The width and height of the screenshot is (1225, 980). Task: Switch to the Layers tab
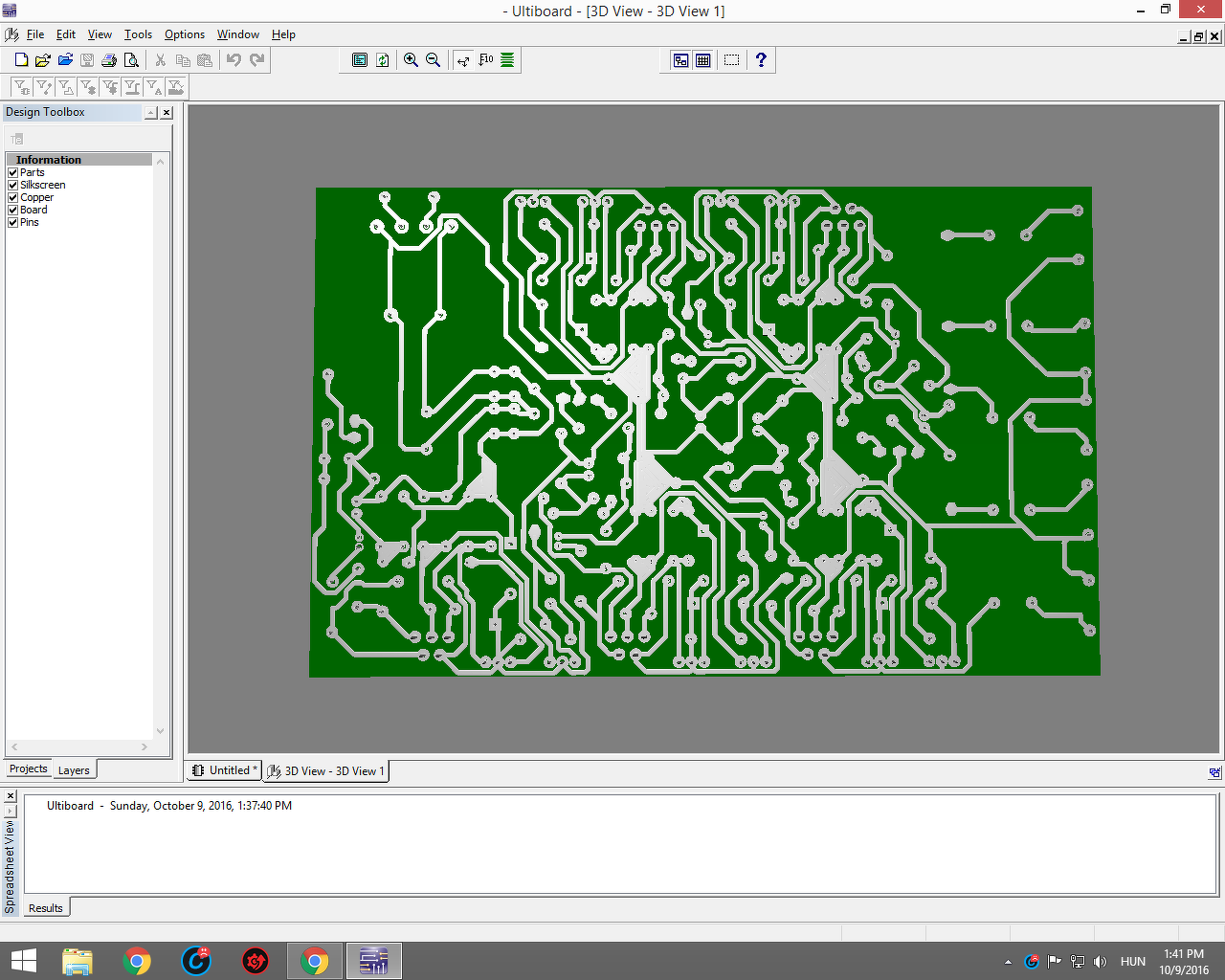pyautogui.click(x=74, y=770)
